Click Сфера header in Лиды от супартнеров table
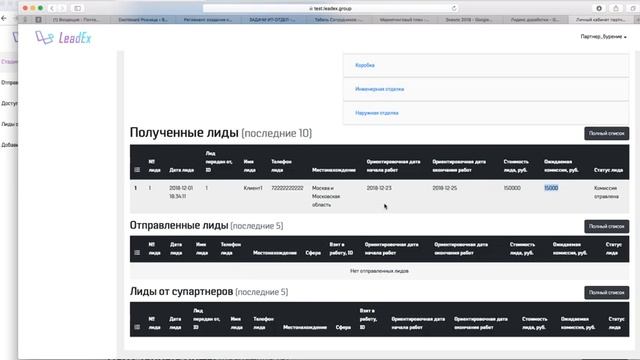This screenshot has width=640, height=360. tap(343, 327)
